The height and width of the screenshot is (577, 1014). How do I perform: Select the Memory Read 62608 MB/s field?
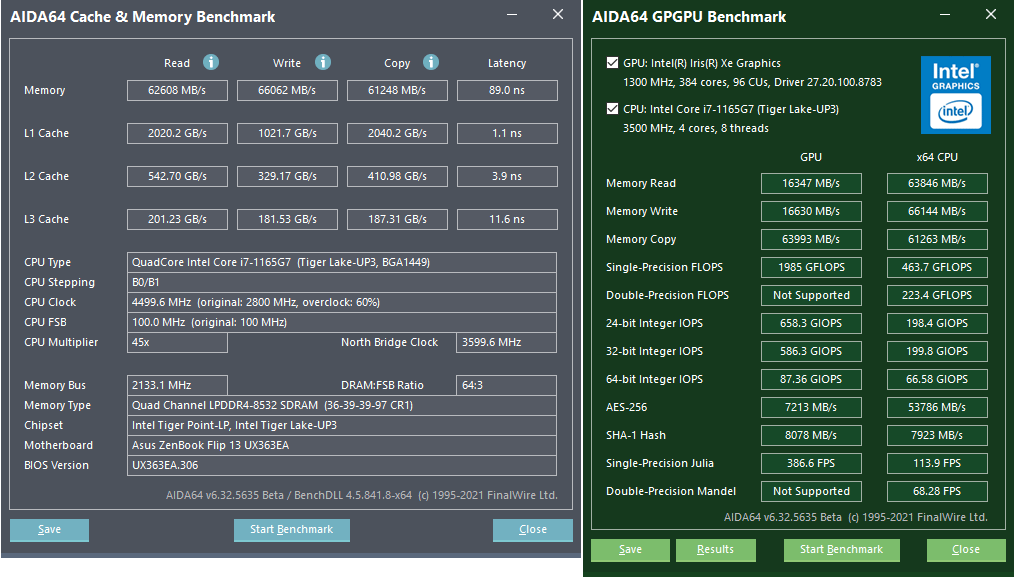coord(177,91)
